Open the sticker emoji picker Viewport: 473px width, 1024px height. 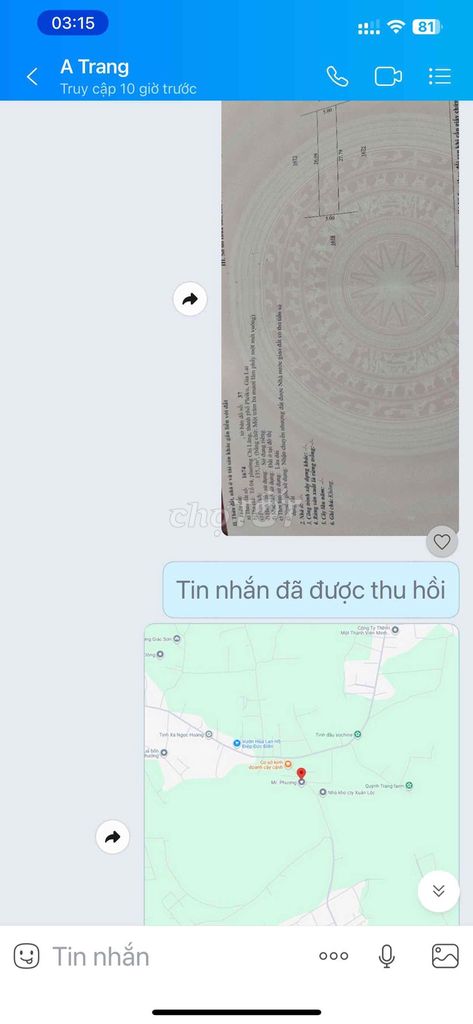point(27,956)
